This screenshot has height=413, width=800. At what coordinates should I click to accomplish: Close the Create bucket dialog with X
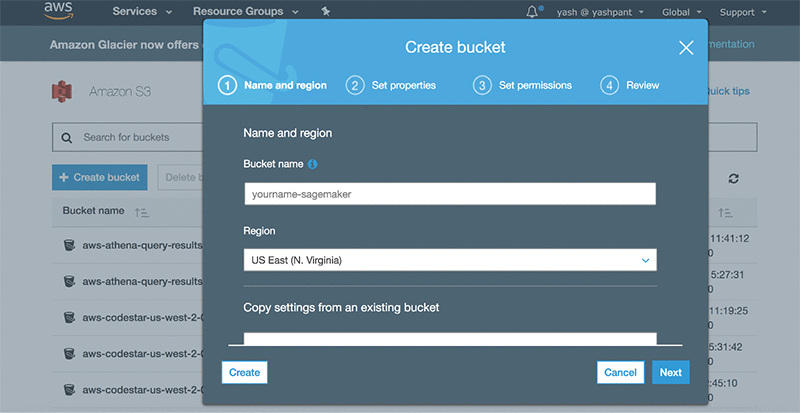pyautogui.click(x=686, y=47)
